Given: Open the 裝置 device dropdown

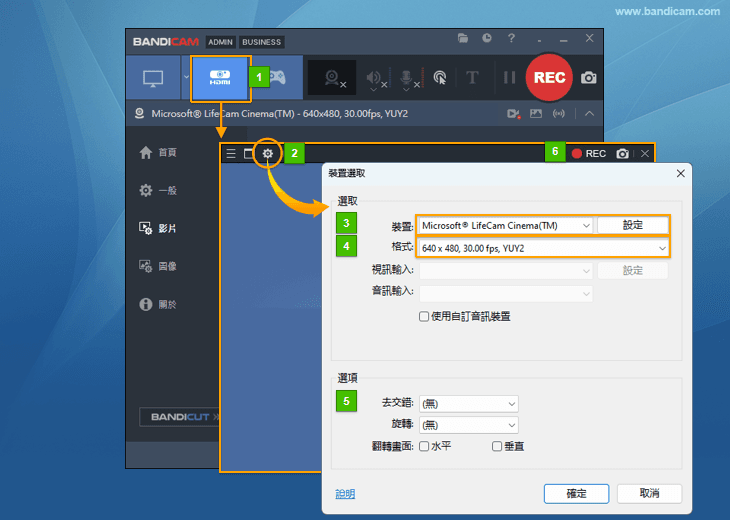Looking at the screenshot, I should [x=506, y=225].
